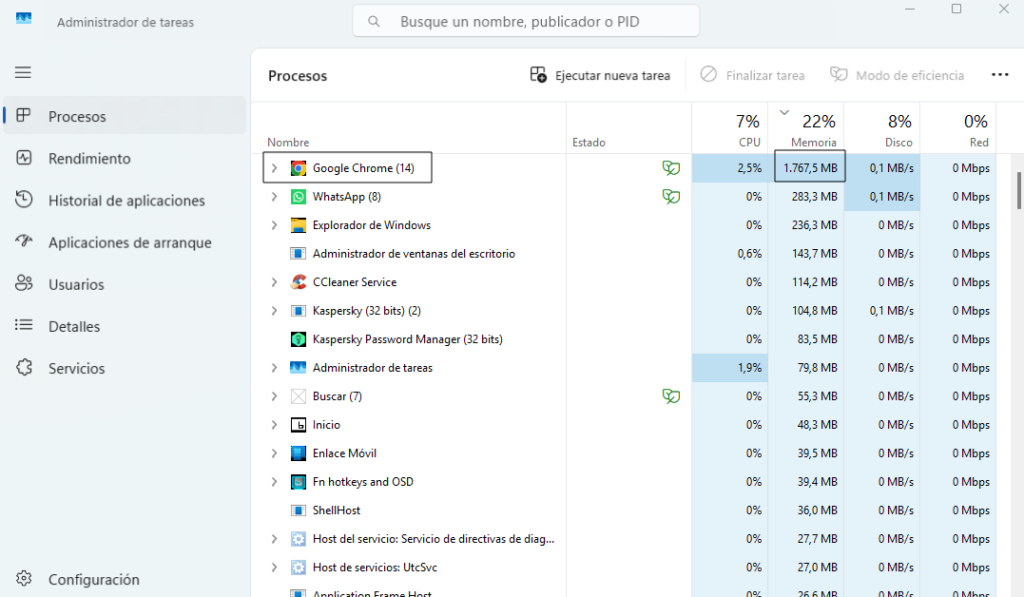Image resolution: width=1024 pixels, height=597 pixels.
Task: Expand Host de servicios: UtcSvc row
Action: [x=274, y=568]
